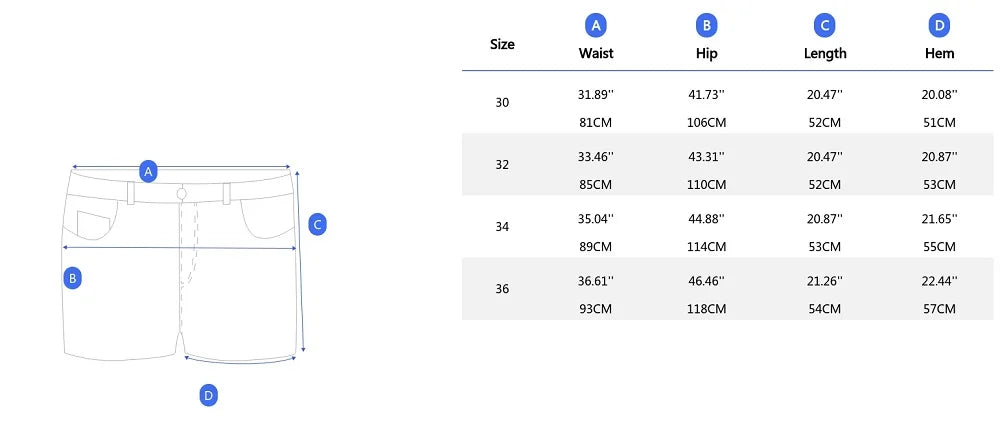1000x435 pixels.
Task: Select the D badge above Hem column
Action: point(939,26)
